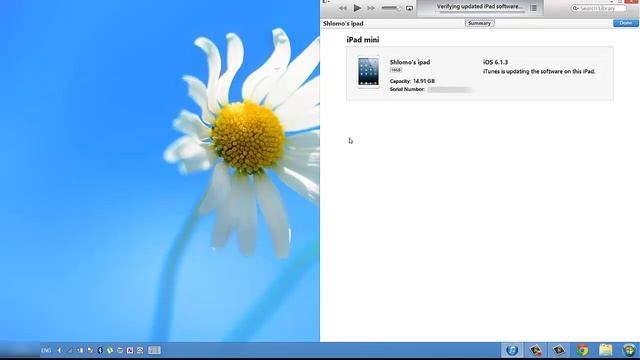
Task: Open the iTunes menu icon at top-left corner
Action: [x=326, y=2]
